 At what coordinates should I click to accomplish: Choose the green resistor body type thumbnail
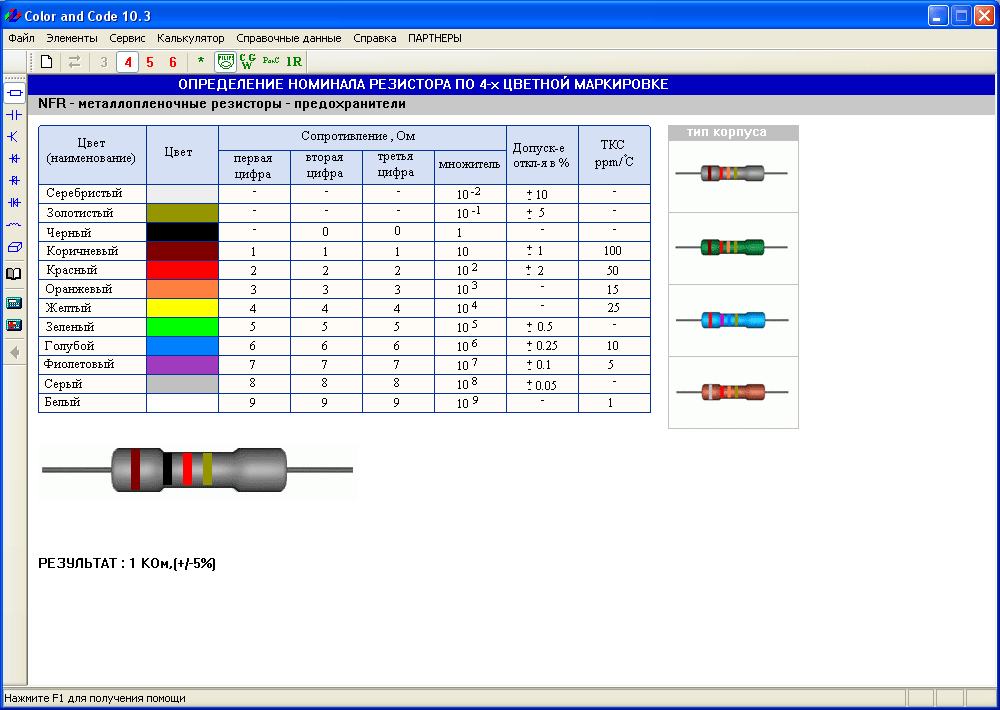coord(733,248)
